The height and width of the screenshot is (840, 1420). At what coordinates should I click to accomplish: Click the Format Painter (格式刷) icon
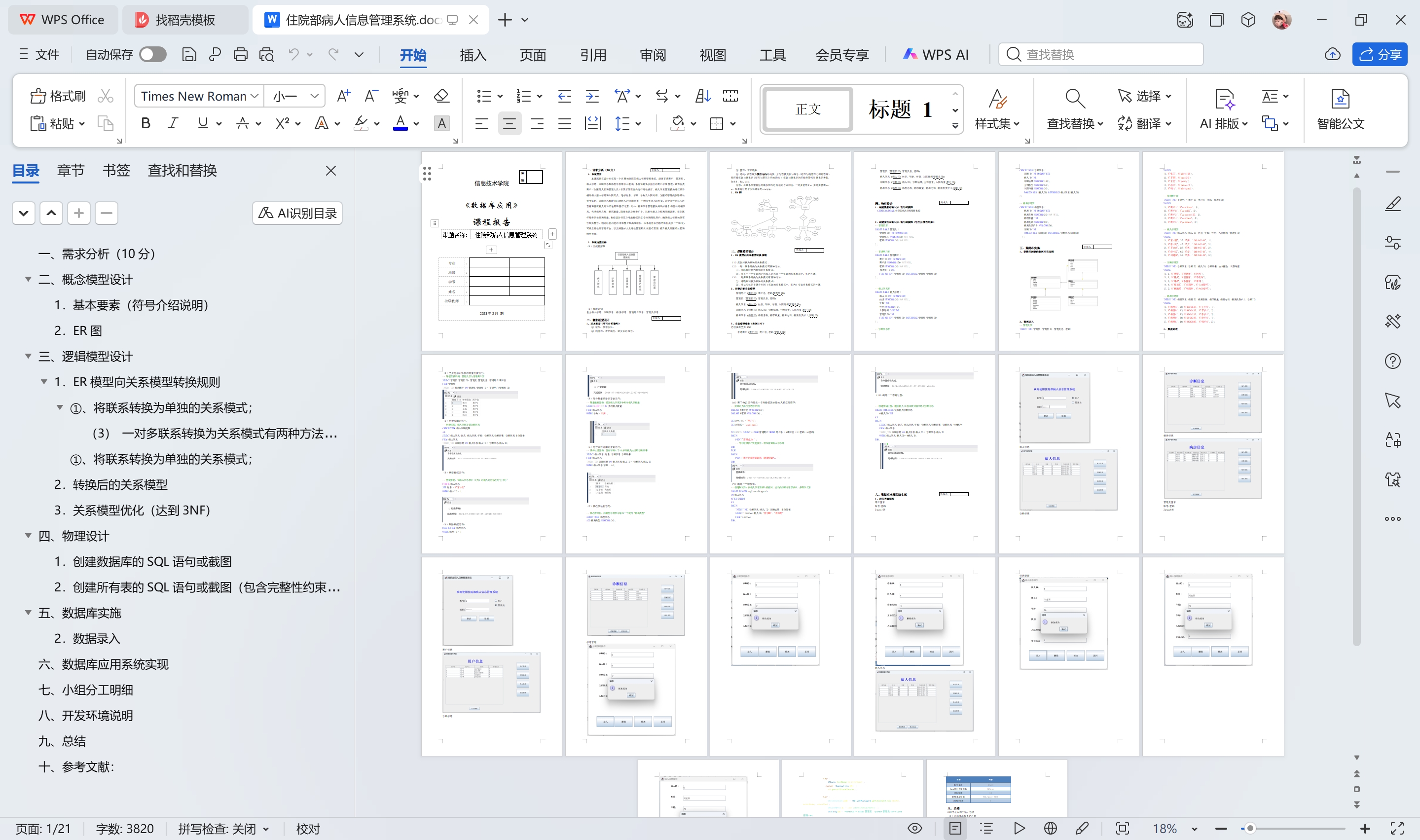coord(37,96)
